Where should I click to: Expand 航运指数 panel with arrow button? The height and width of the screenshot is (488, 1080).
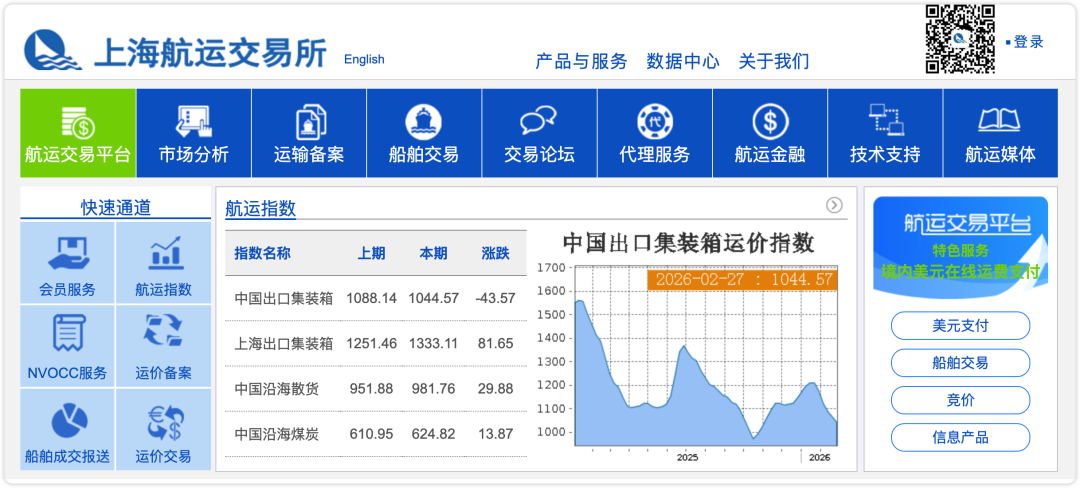point(834,205)
